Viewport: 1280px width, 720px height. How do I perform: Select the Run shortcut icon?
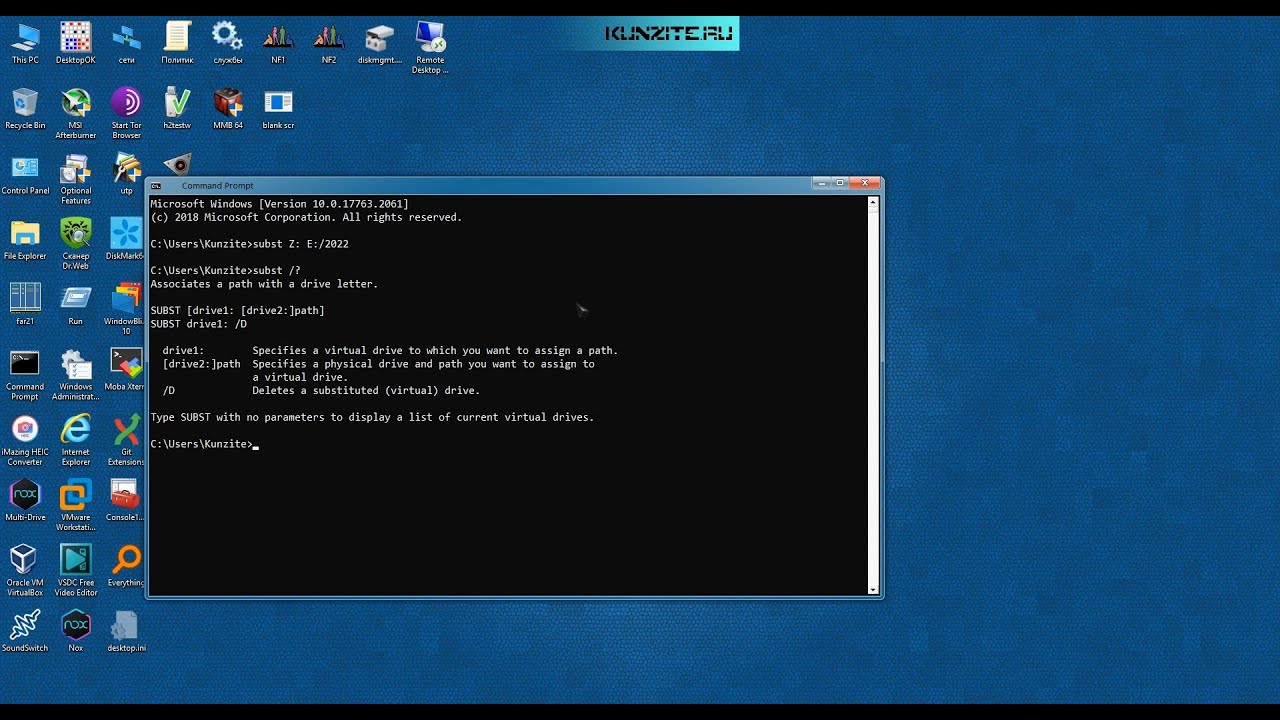tap(76, 305)
